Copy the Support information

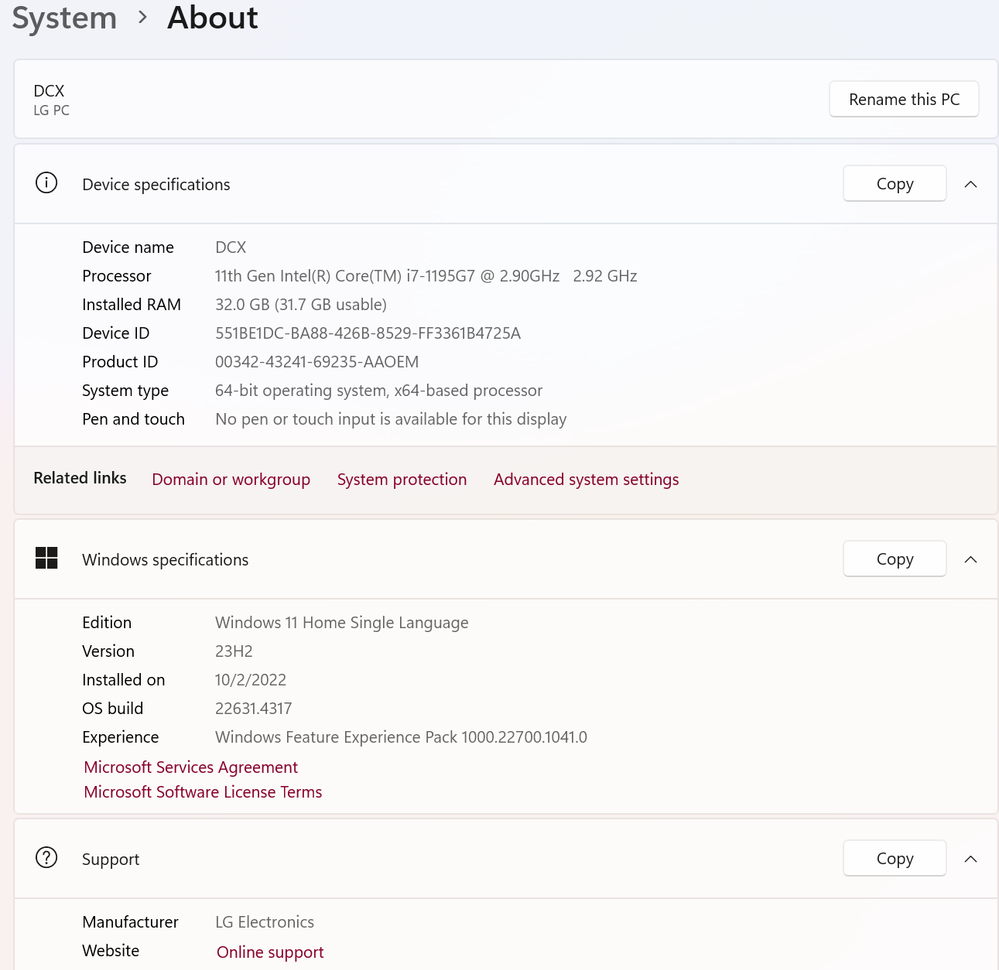pyautogui.click(x=895, y=859)
